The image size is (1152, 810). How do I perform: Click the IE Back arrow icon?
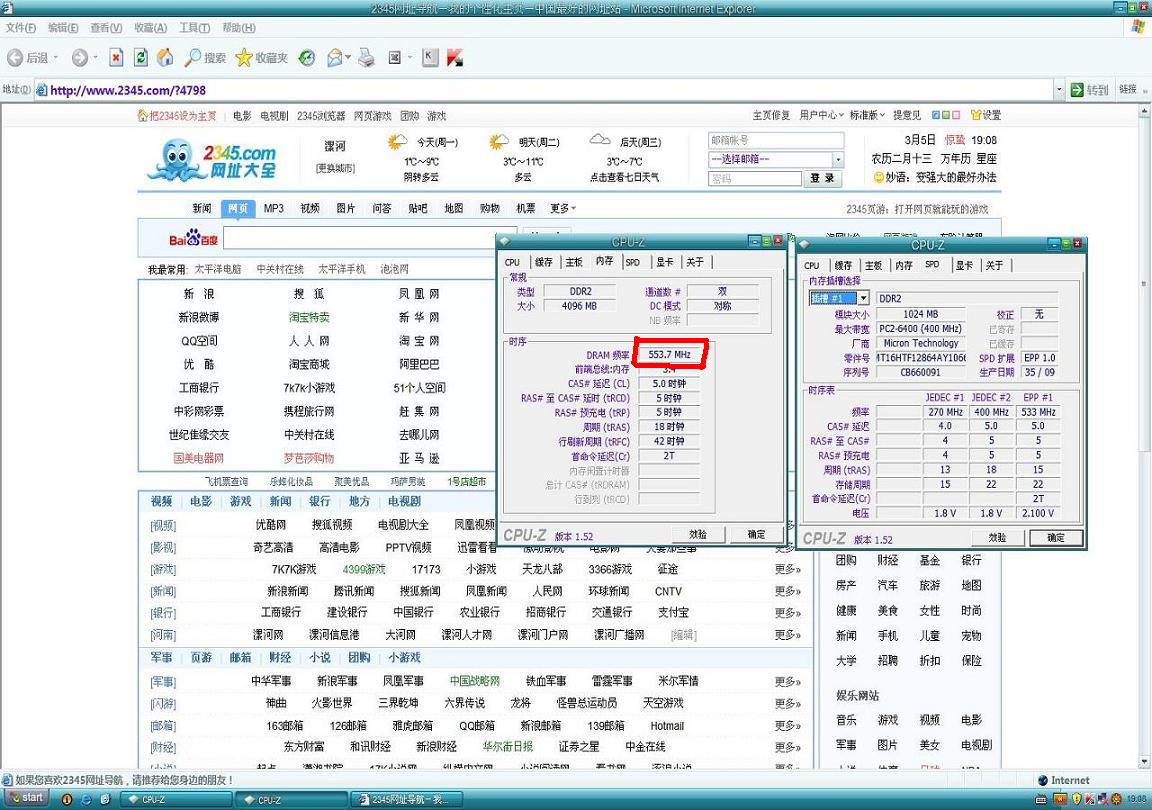tap(15, 57)
